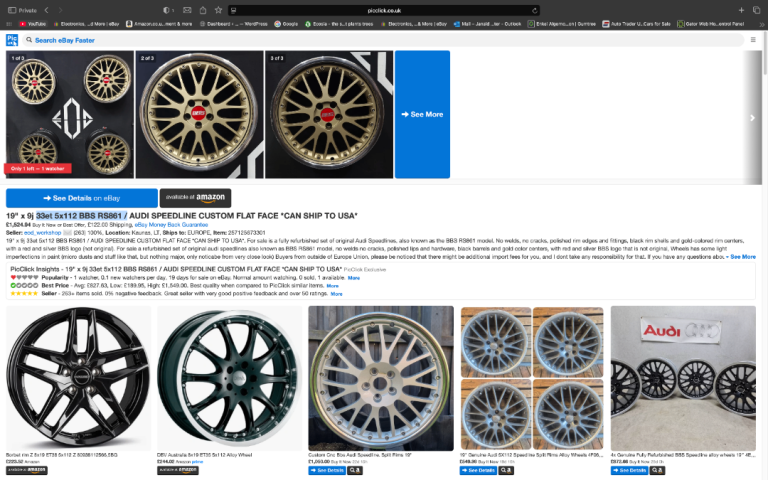Open eBay Money Back Guarantee link
Image resolution: width=768 pixels, height=480 pixels.
(x=171, y=225)
